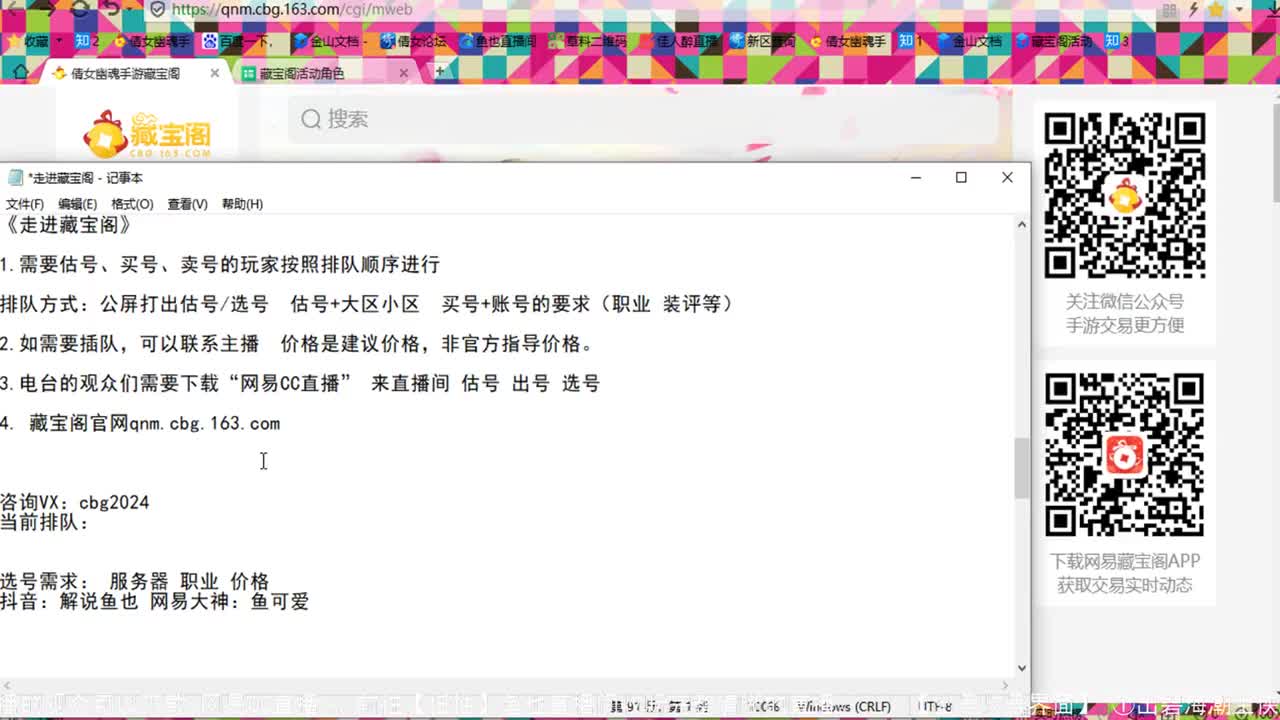The width and height of the screenshot is (1280, 720).
Task: Click Notepad scrollbar down arrow
Action: (x=1021, y=667)
